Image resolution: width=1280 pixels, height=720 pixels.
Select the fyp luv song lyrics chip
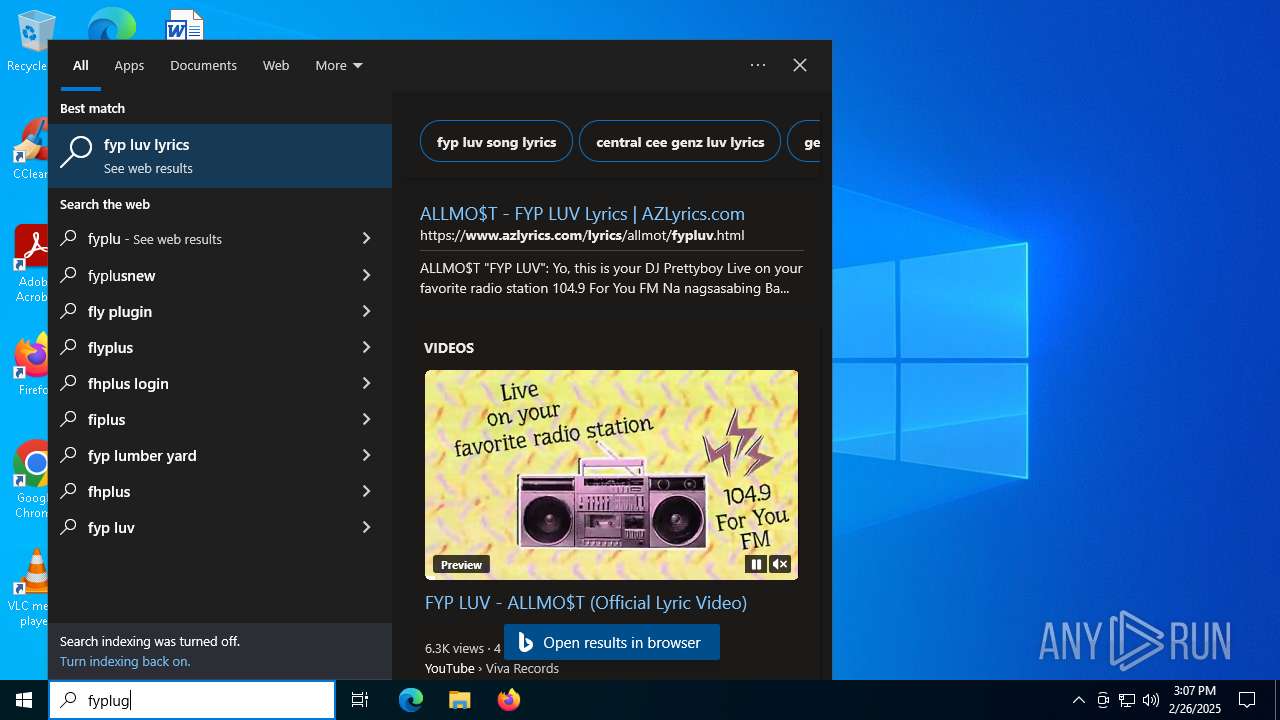coord(496,142)
